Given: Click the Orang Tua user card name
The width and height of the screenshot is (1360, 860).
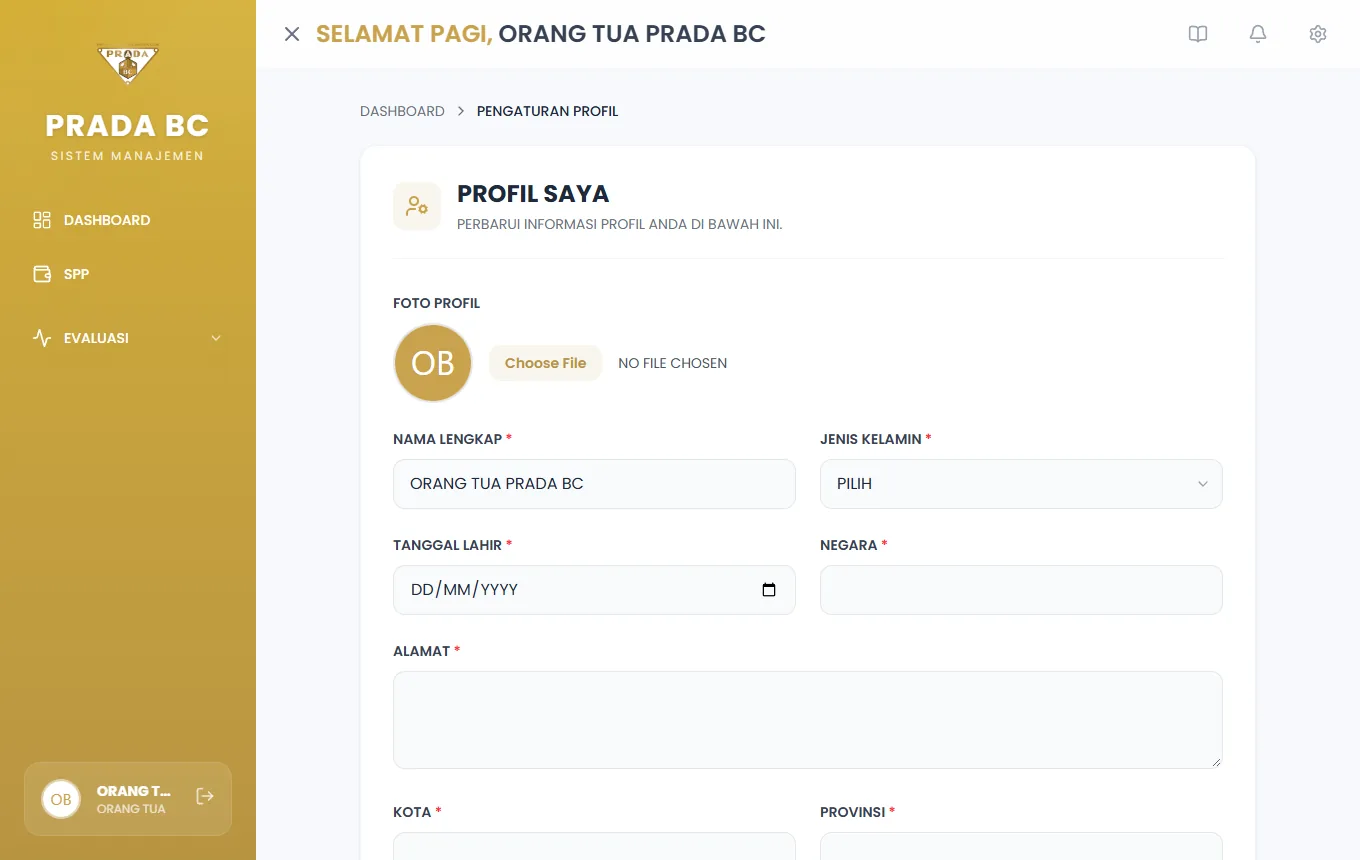Looking at the screenshot, I should (134, 791).
